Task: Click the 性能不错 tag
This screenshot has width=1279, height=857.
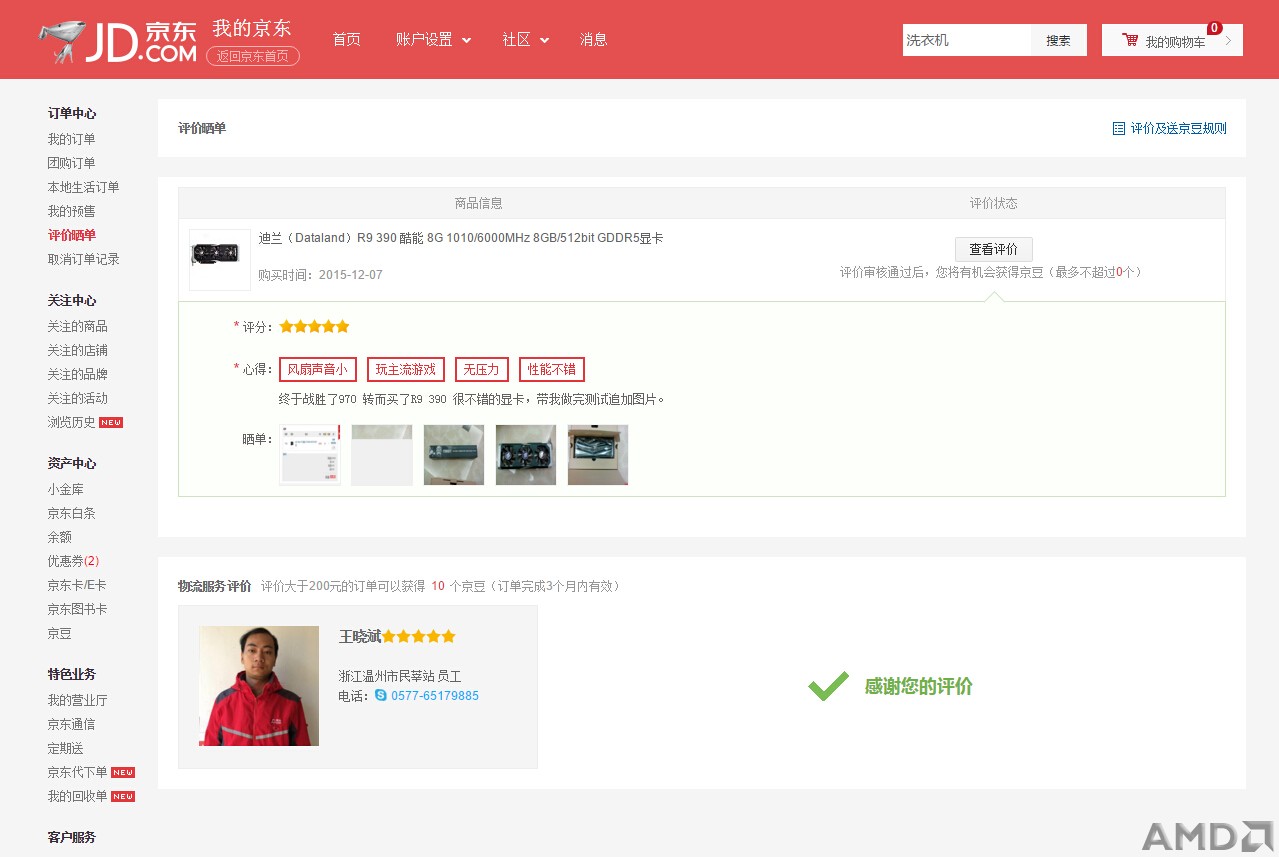Action: click(x=552, y=369)
